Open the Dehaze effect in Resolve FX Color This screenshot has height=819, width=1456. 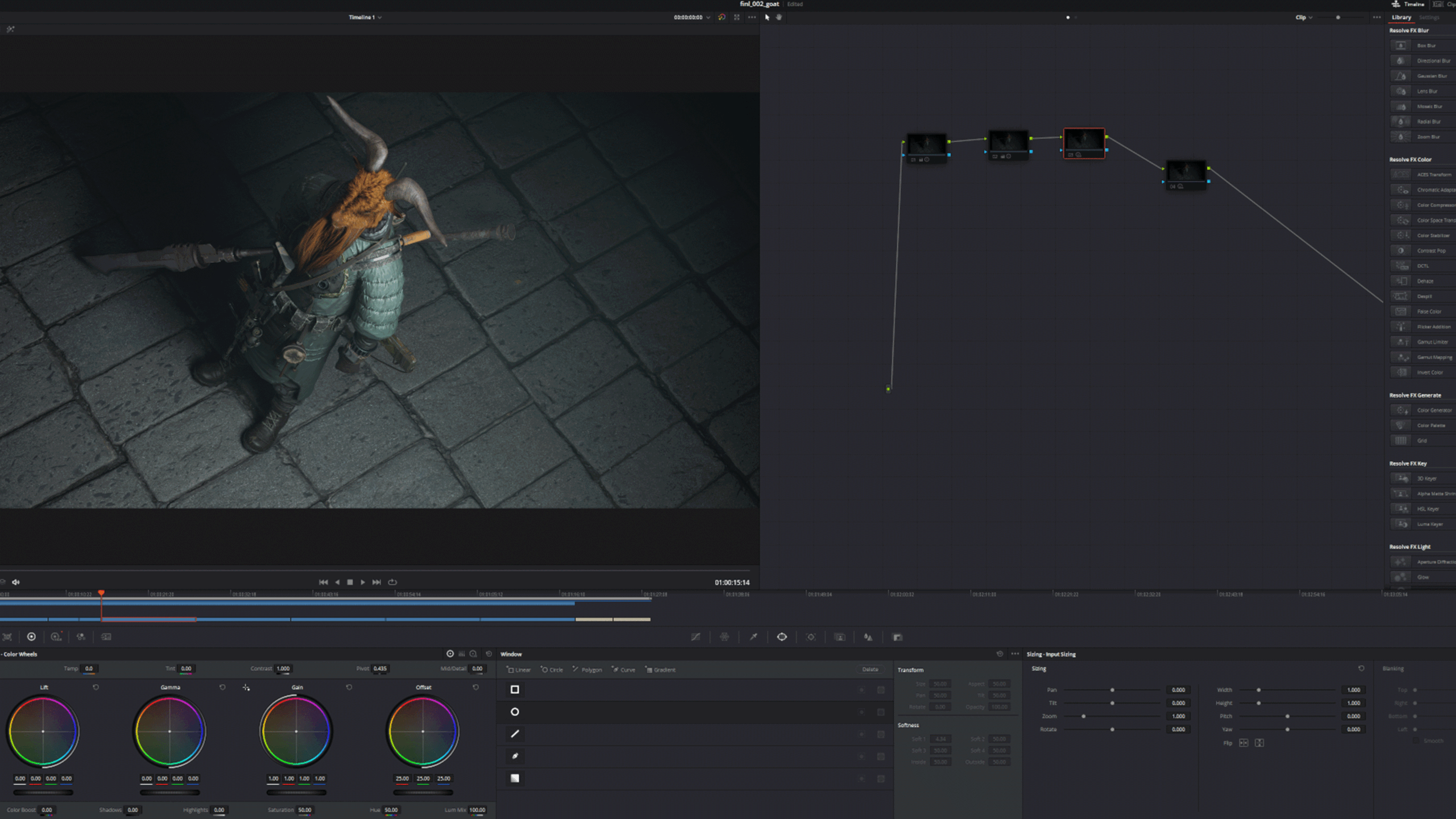(1425, 281)
